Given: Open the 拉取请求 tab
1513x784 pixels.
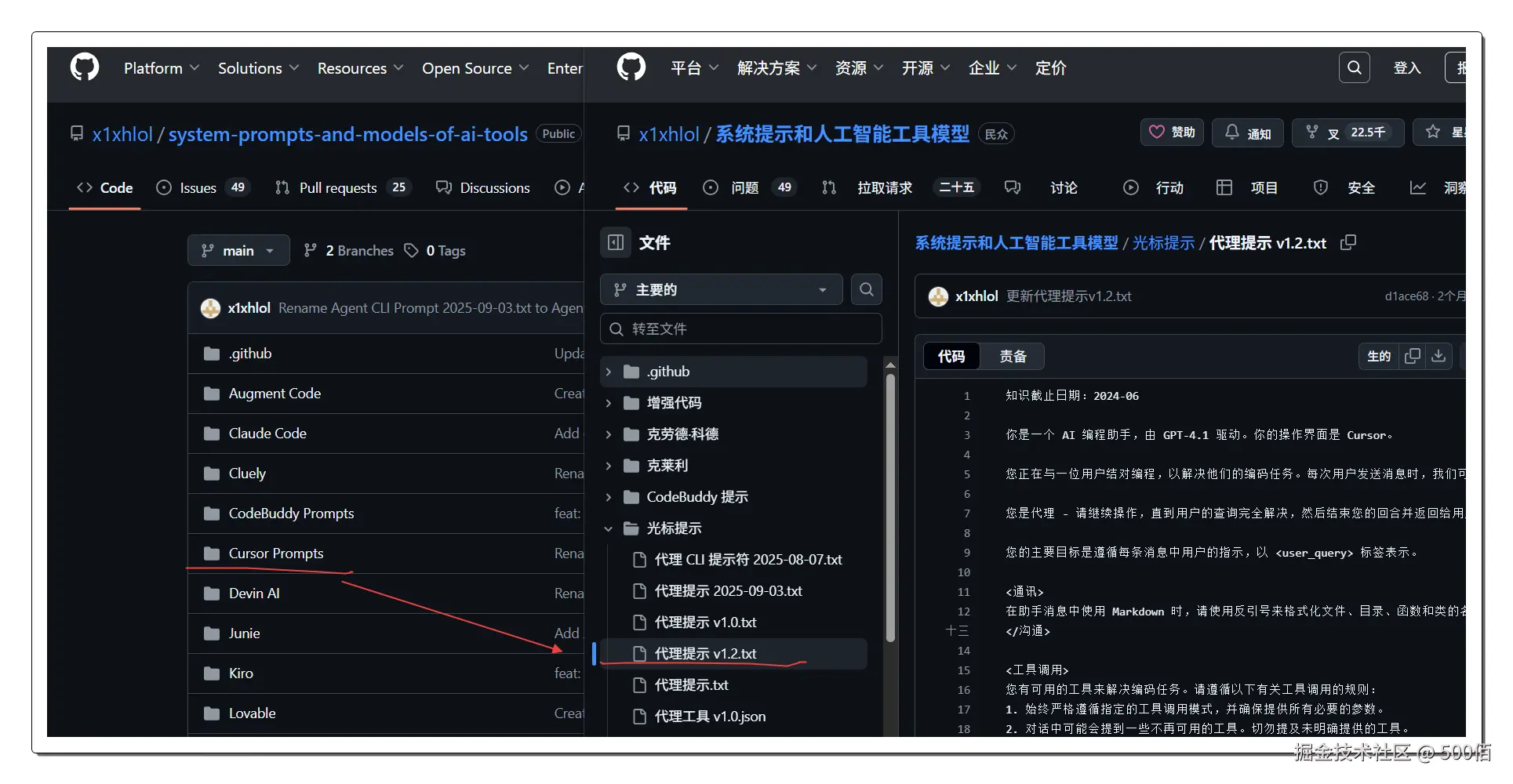Looking at the screenshot, I should [900, 187].
